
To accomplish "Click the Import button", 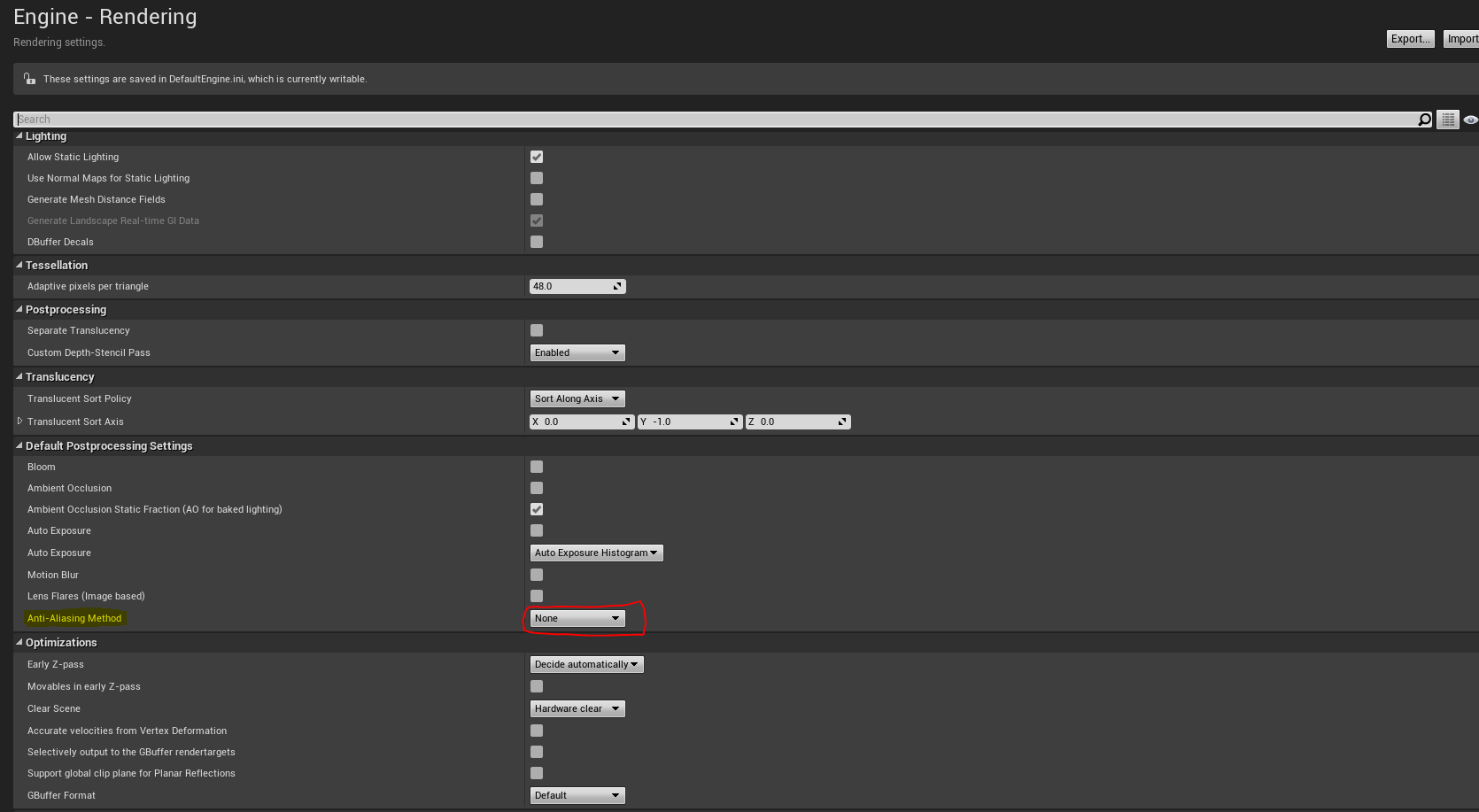I will click(x=1461, y=39).
